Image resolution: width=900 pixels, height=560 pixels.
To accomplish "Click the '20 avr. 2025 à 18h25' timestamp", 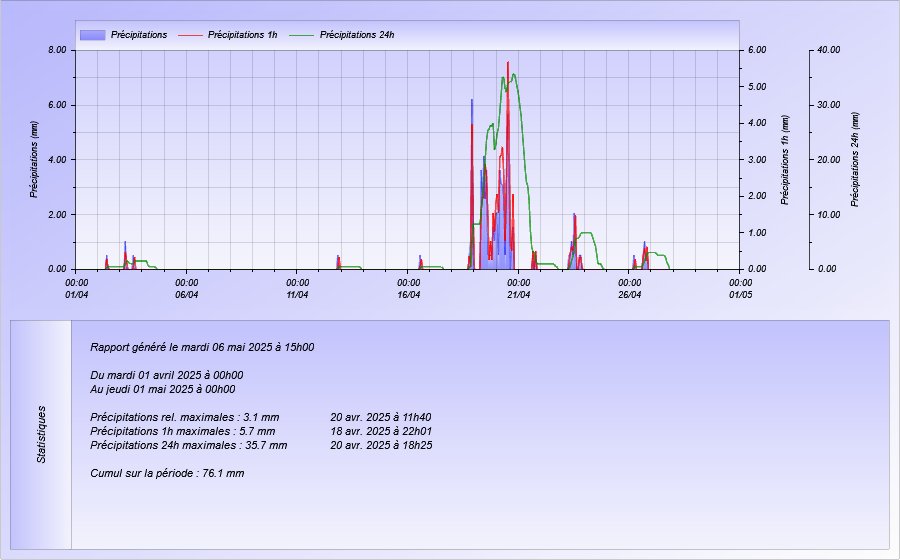I will pyautogui.click(x=381, y=445).
